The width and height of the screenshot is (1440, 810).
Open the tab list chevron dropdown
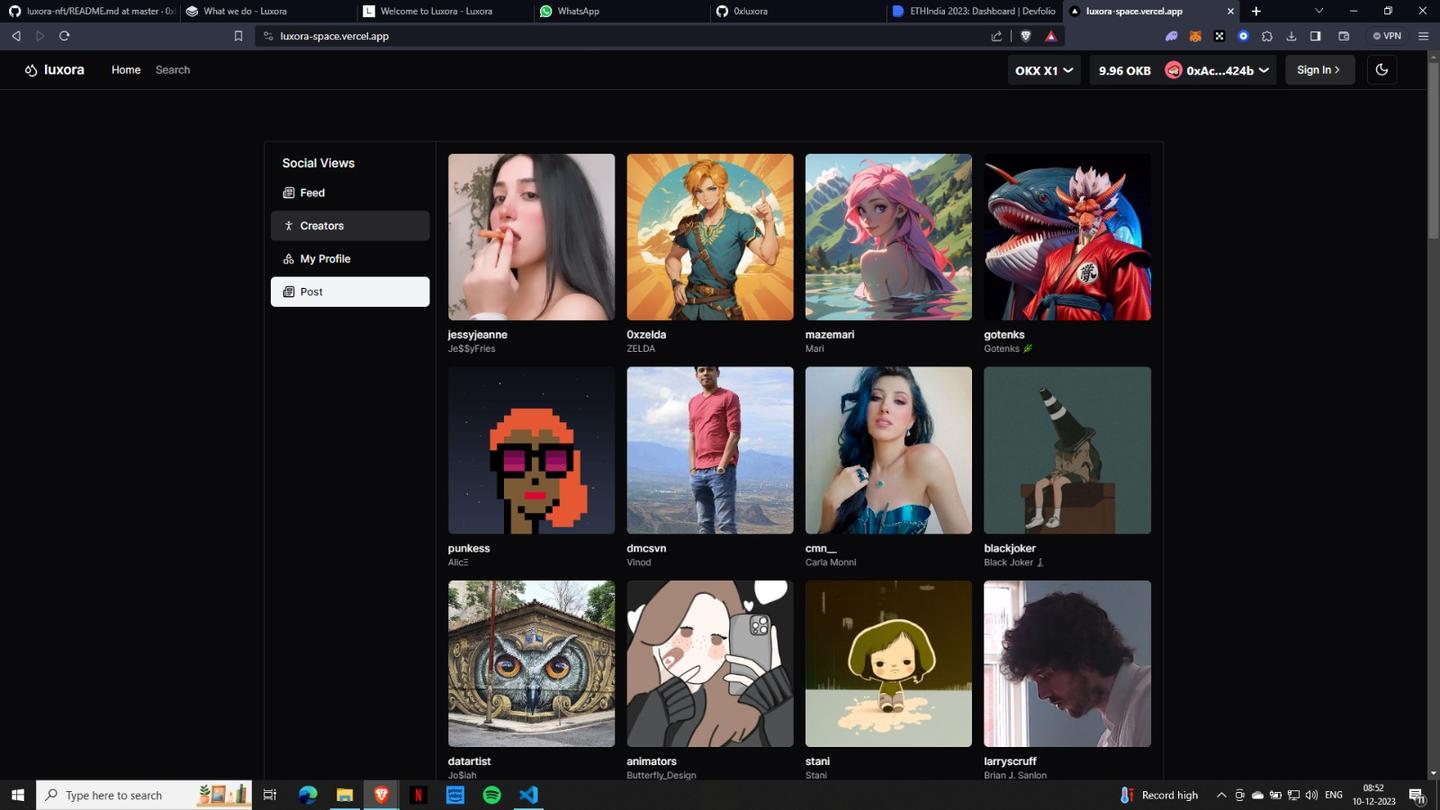point(1318,11)
